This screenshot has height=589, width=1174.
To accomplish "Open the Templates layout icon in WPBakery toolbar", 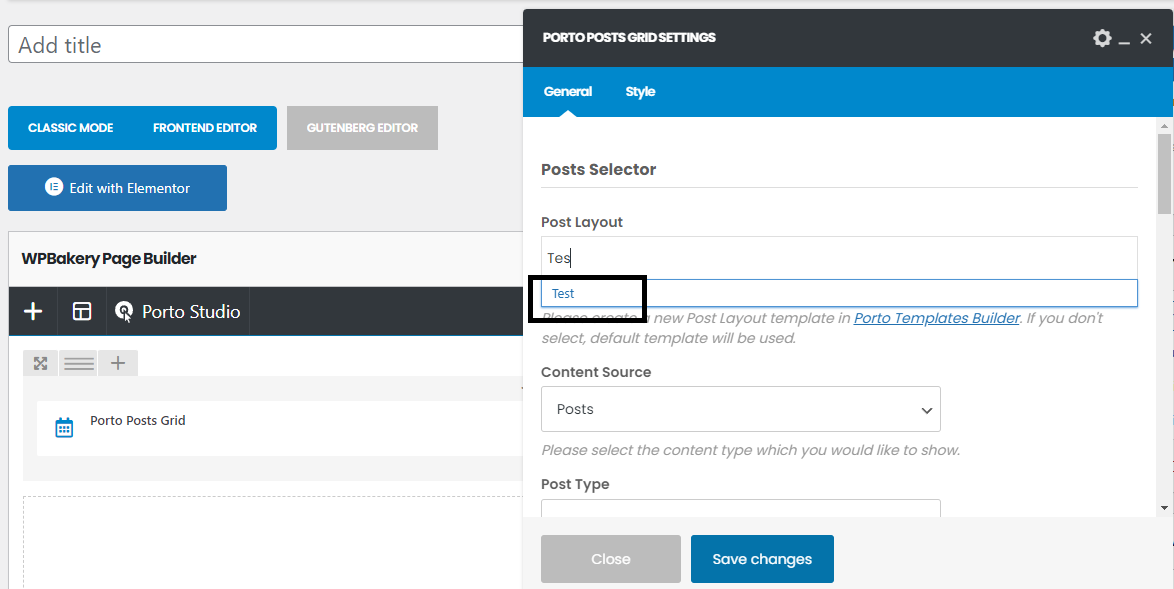I will coord(82,311).
